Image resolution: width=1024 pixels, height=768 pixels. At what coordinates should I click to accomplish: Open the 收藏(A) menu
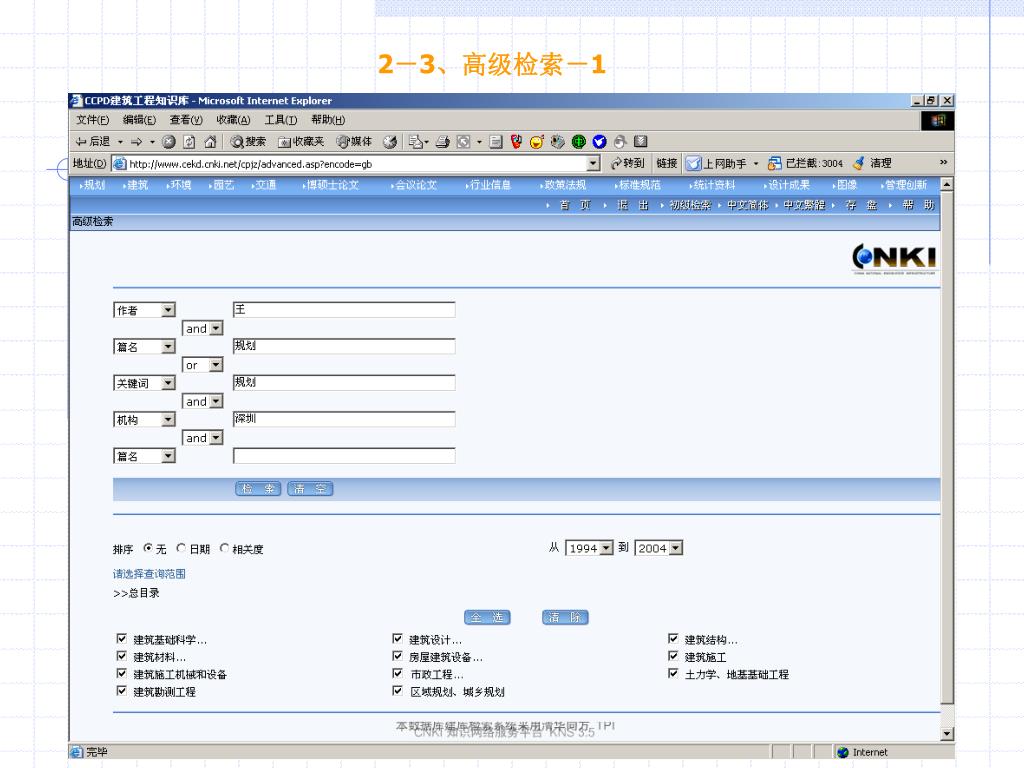pyautogui.click(x=233, y=120)
